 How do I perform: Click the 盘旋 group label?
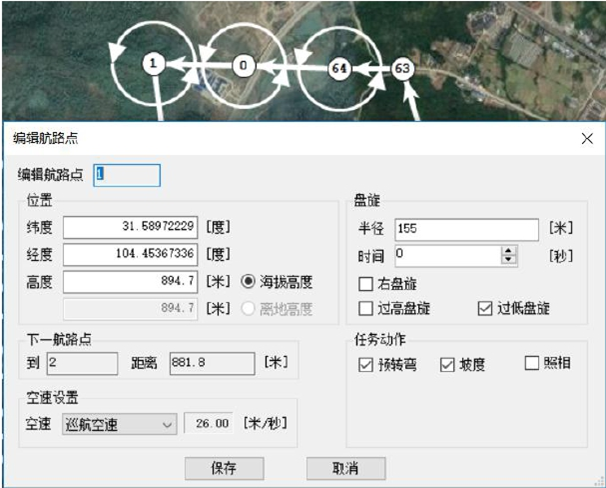[x=367, y=200]
